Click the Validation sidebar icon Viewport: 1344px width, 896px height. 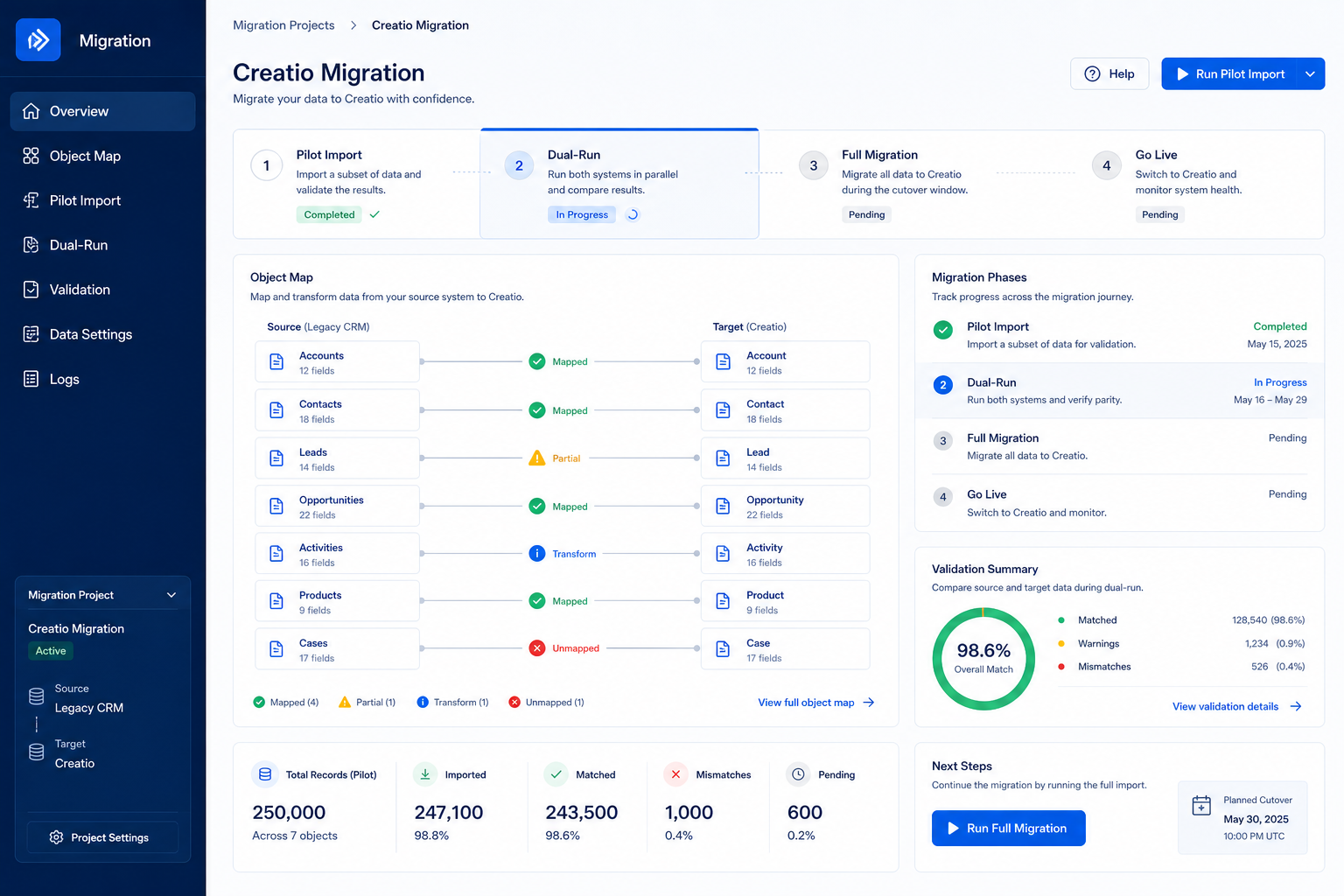pyautogui.click(x=31, y=290)
